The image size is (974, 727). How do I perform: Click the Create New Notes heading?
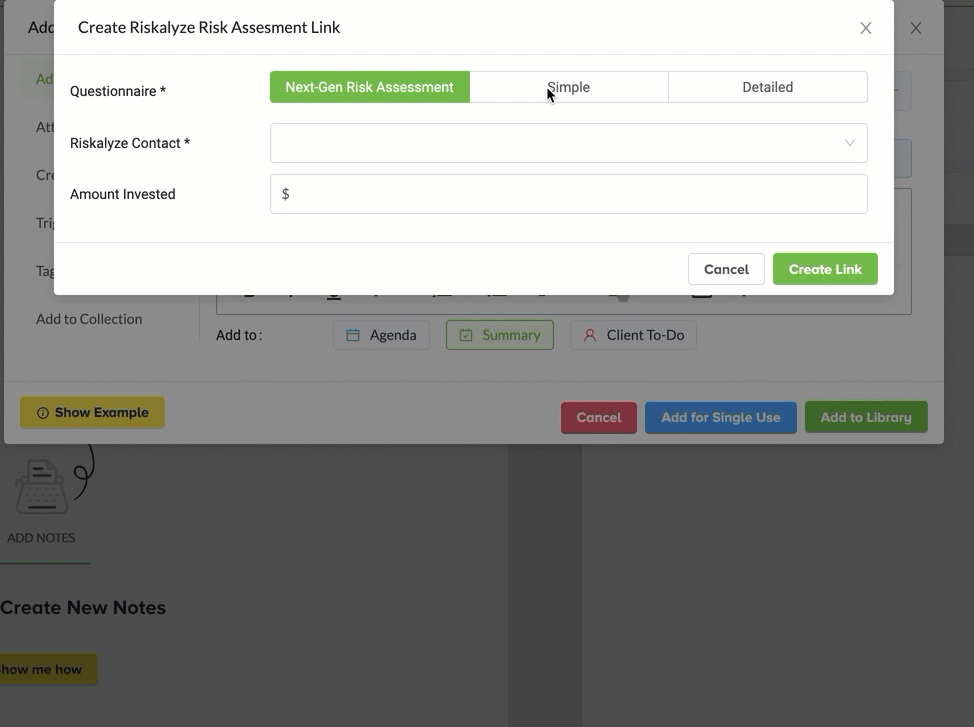[x=83, y=607]
